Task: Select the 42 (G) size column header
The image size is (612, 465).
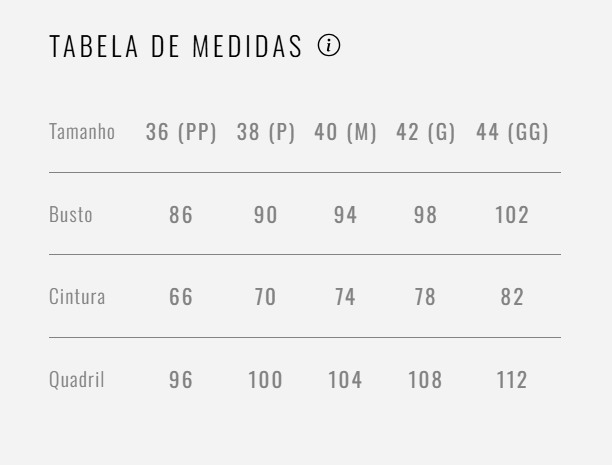Action: pos(426,132)
